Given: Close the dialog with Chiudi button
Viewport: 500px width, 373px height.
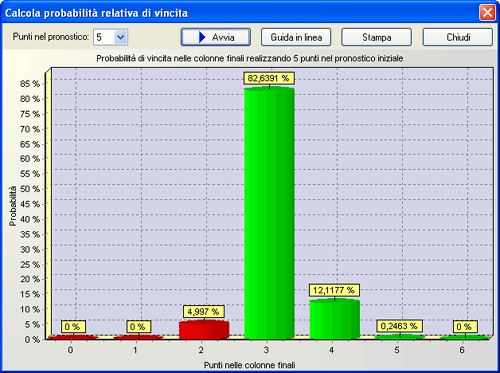Looking at the screenshot, I should point(458,37).
